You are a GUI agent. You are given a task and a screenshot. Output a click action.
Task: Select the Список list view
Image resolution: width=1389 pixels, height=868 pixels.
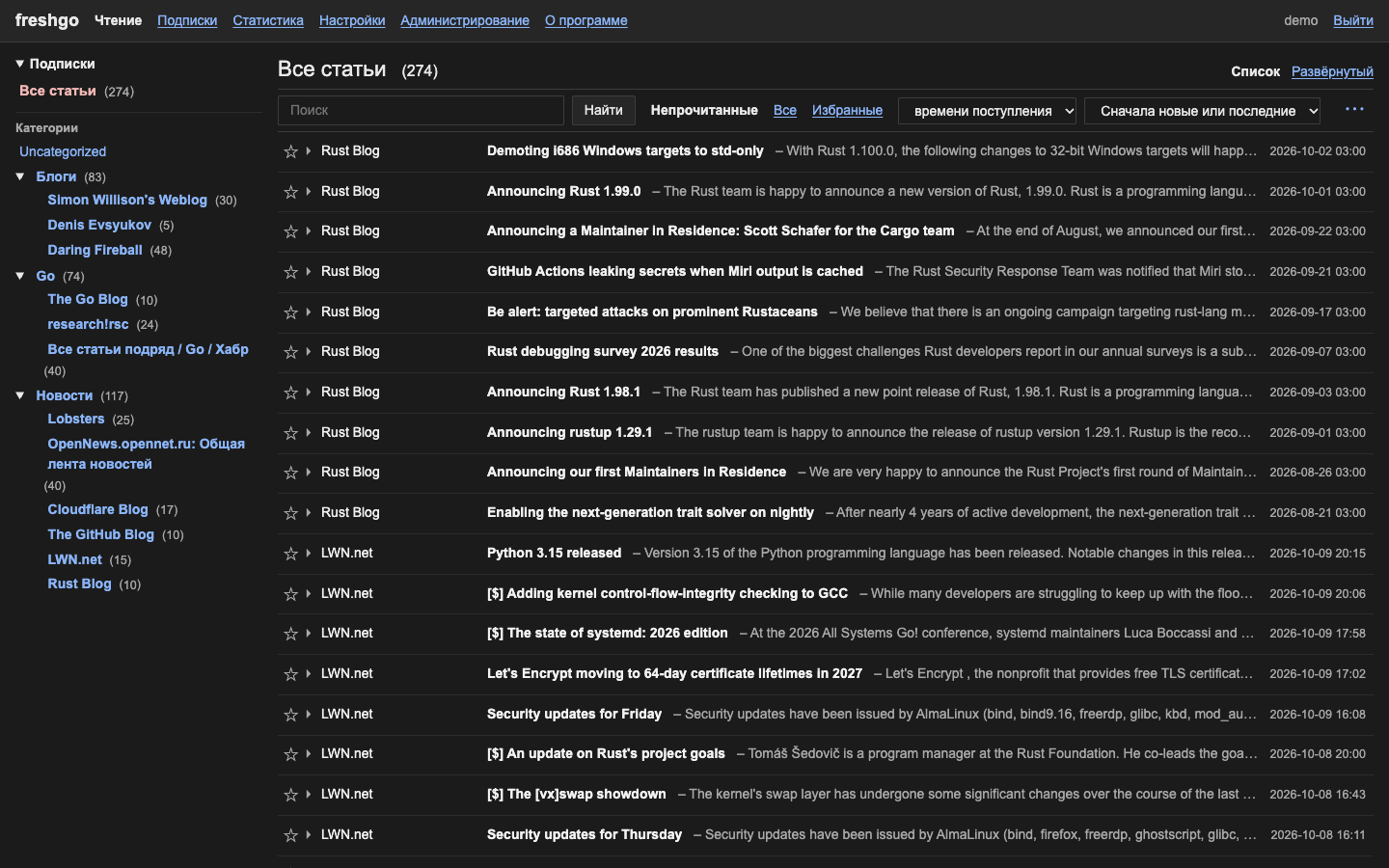click(1255, 71)
